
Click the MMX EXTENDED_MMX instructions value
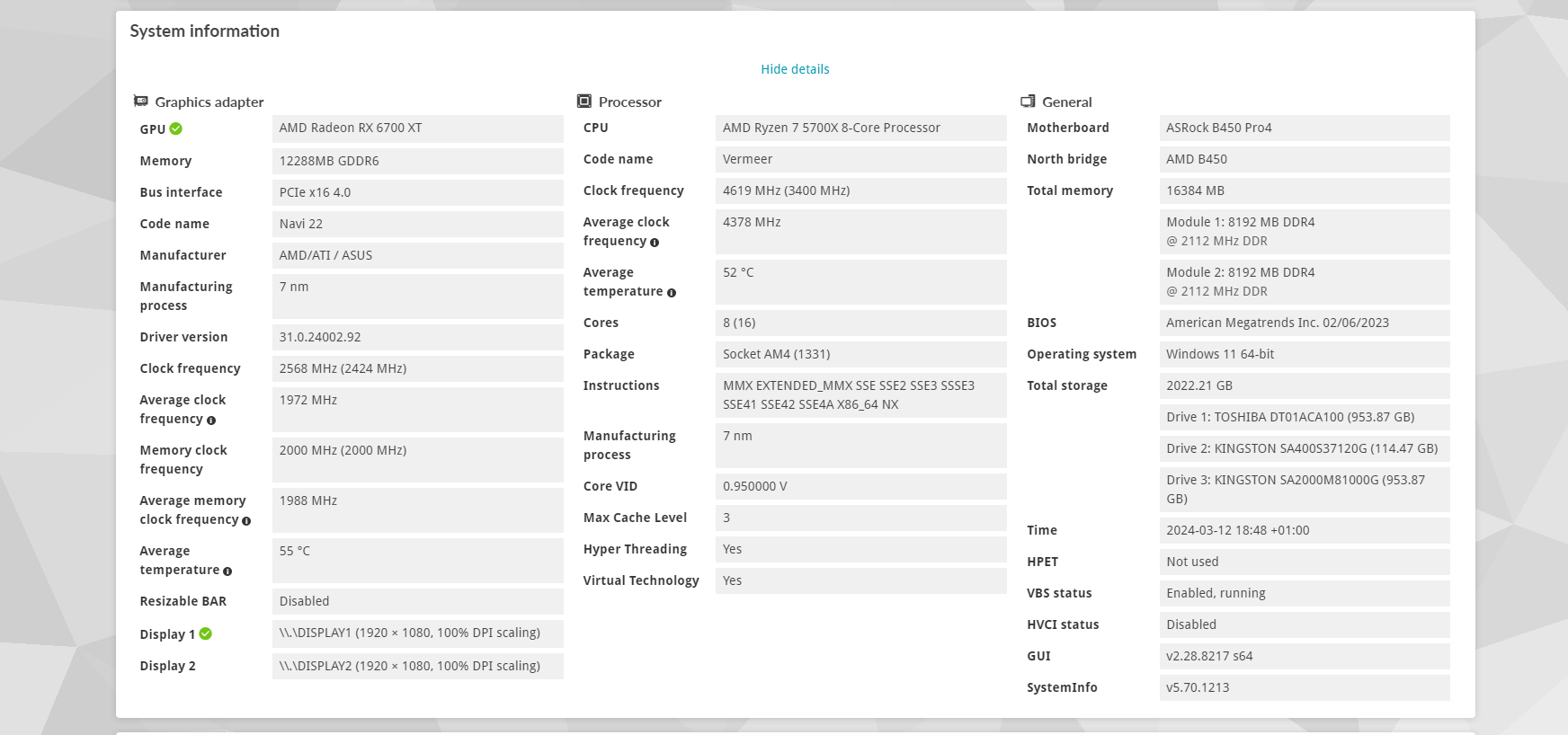tap(861, 395)
